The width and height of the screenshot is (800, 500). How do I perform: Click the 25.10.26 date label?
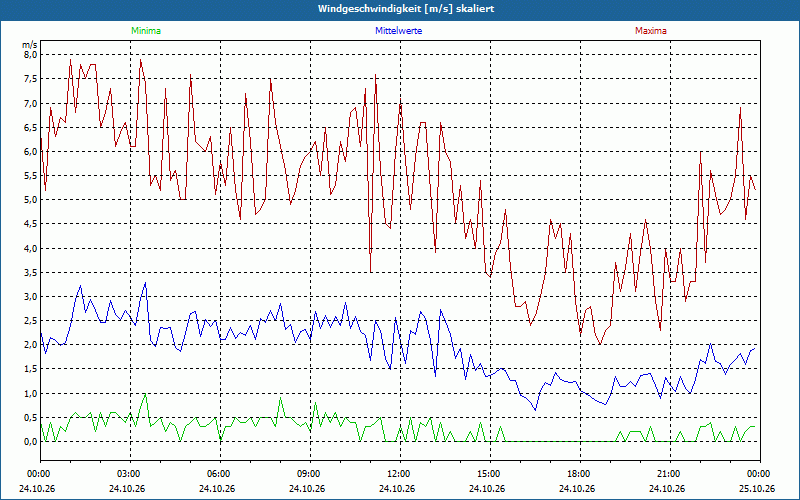[x=758, y=488]
